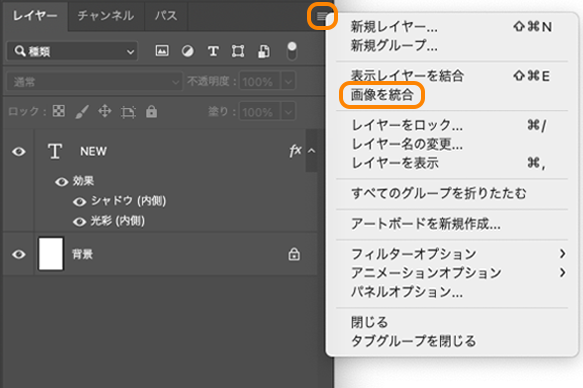Click the 光彩 (内側) effect label
Screen dimensions: 583x388
(x=117, y=221)
